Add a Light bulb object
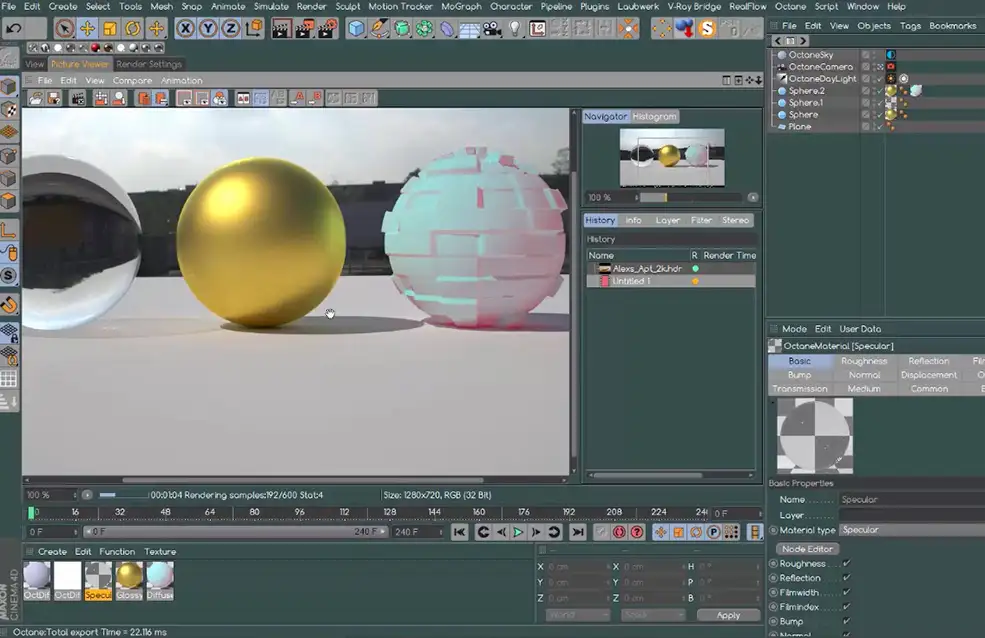Viewport: 985px width, 638px height. pyautogui.click(x=515, y=28)
